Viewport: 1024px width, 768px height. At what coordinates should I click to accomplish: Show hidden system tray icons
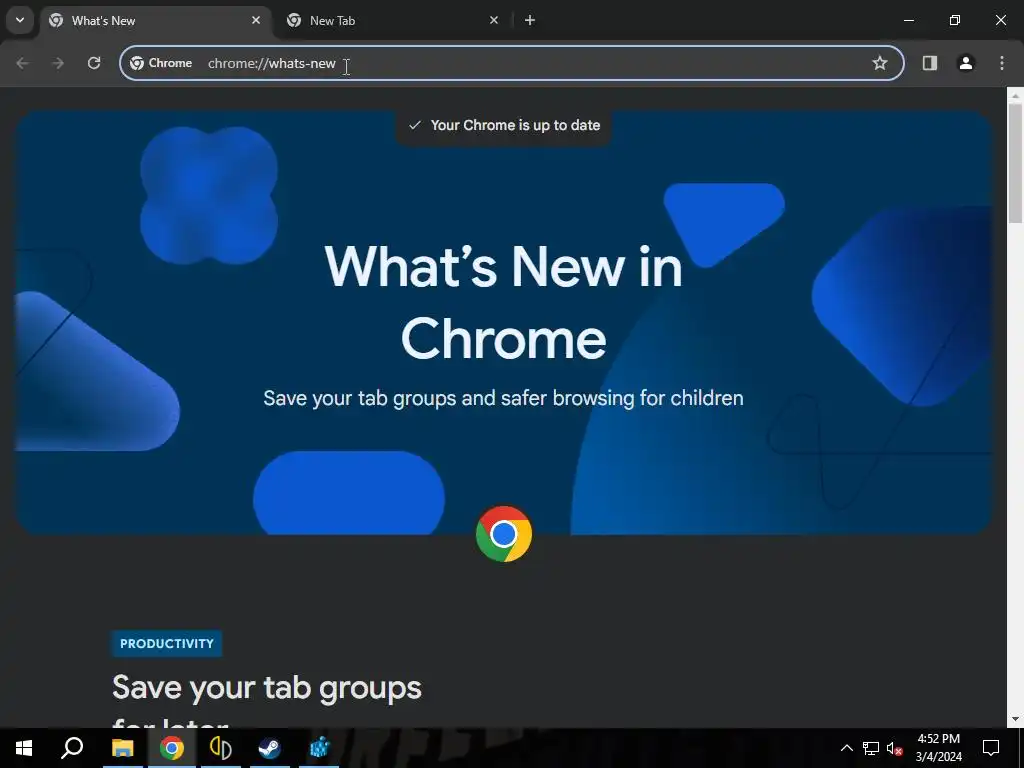tap(846, 748)
